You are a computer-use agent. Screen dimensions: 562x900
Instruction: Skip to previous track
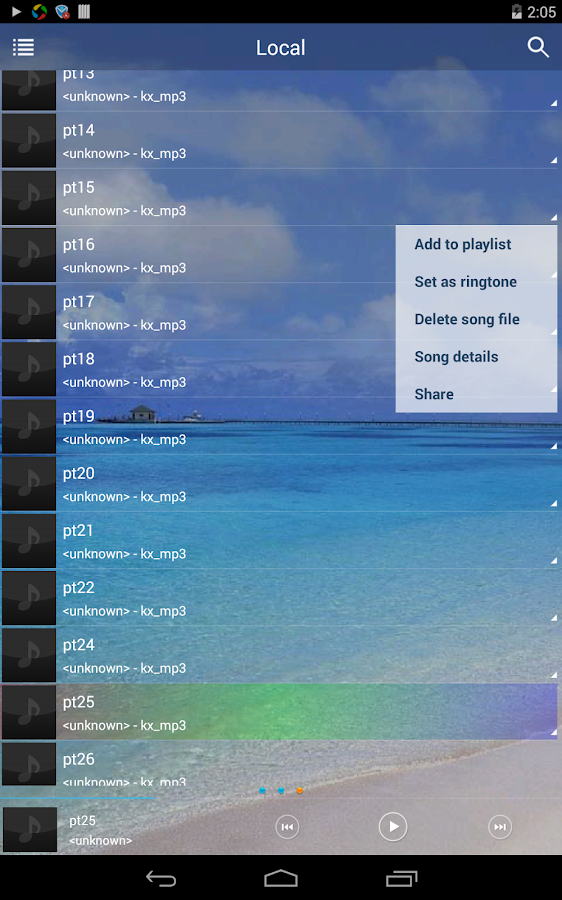point(287,827)
